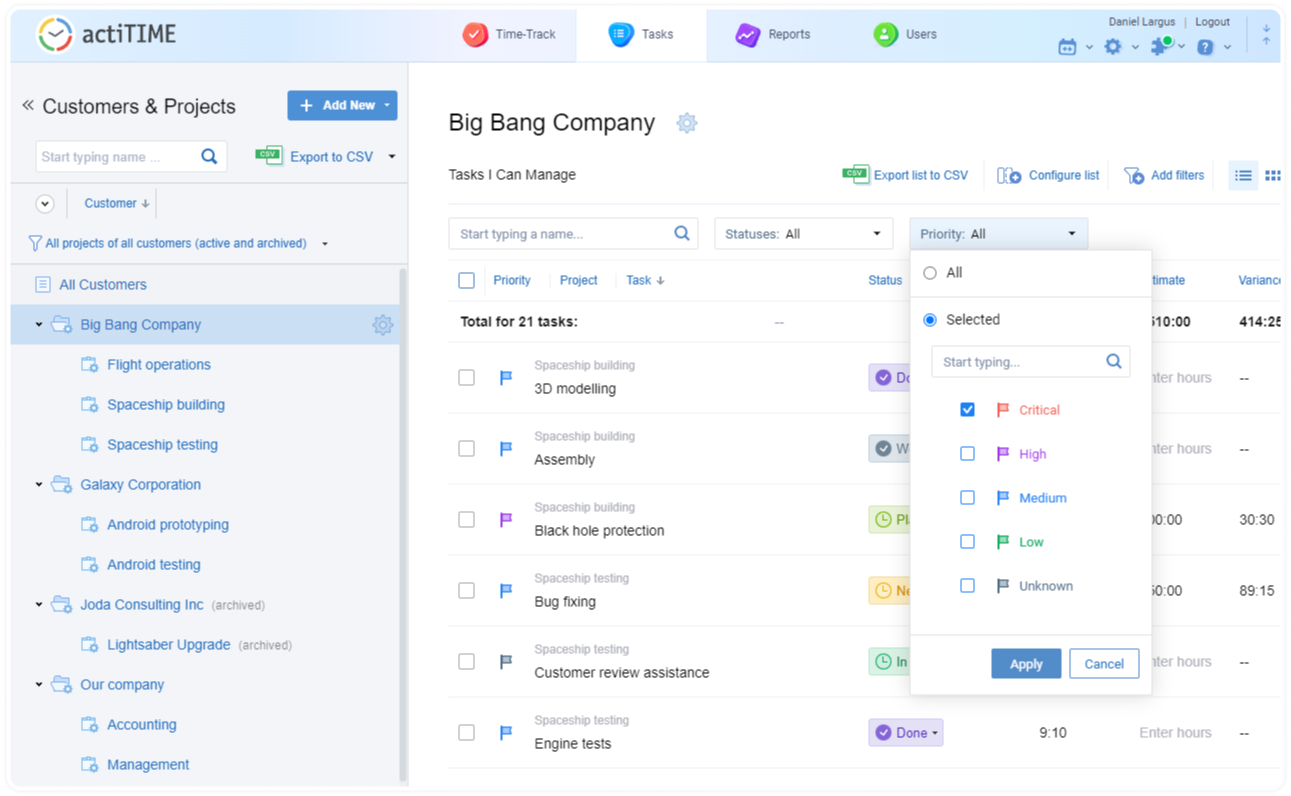Open the all projects filter dropdown
This screenshot has height=796, width=1291.
[x=325, y=244]
